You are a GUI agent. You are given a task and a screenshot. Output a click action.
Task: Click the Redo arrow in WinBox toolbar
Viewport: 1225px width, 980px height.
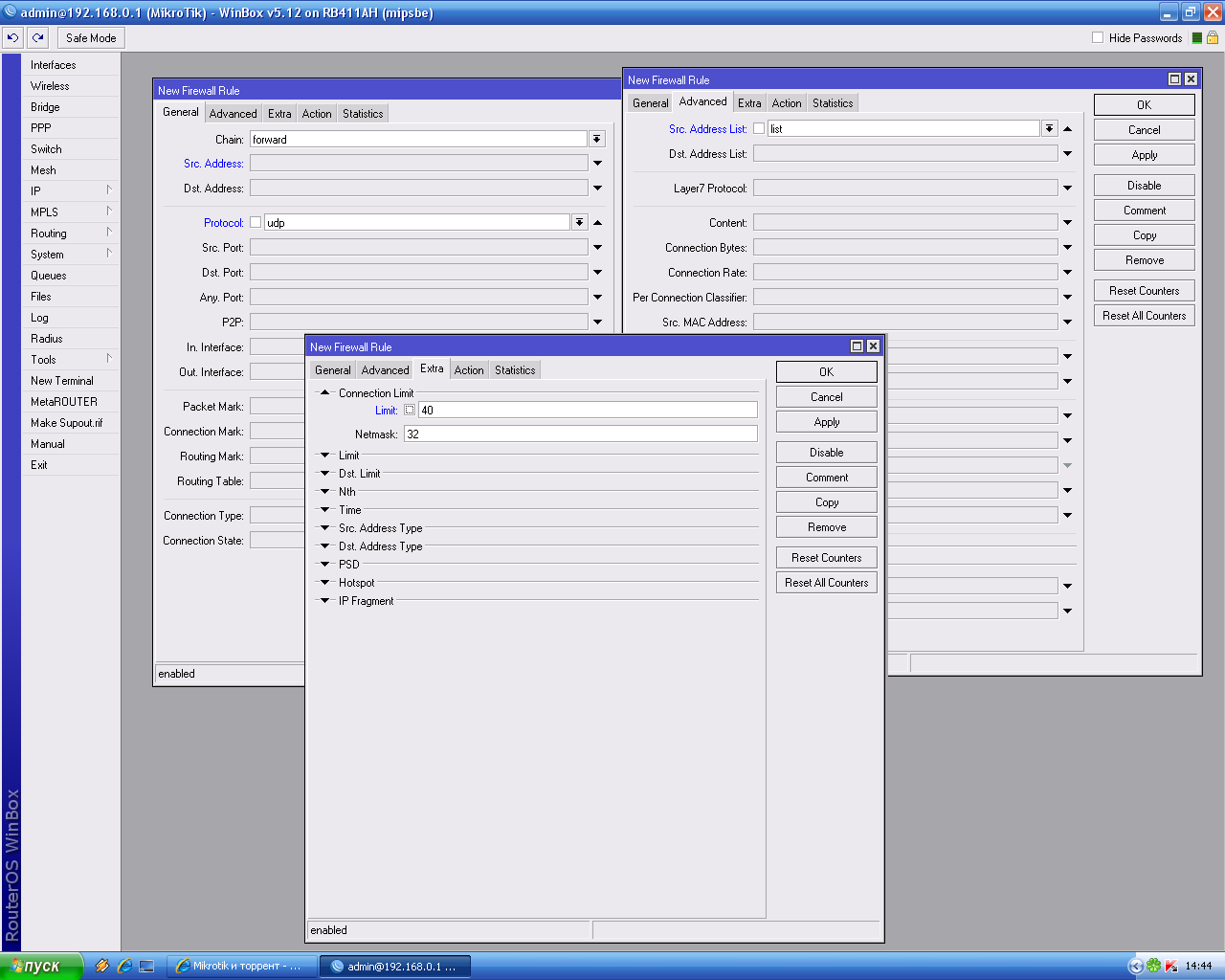click(37, 38)
